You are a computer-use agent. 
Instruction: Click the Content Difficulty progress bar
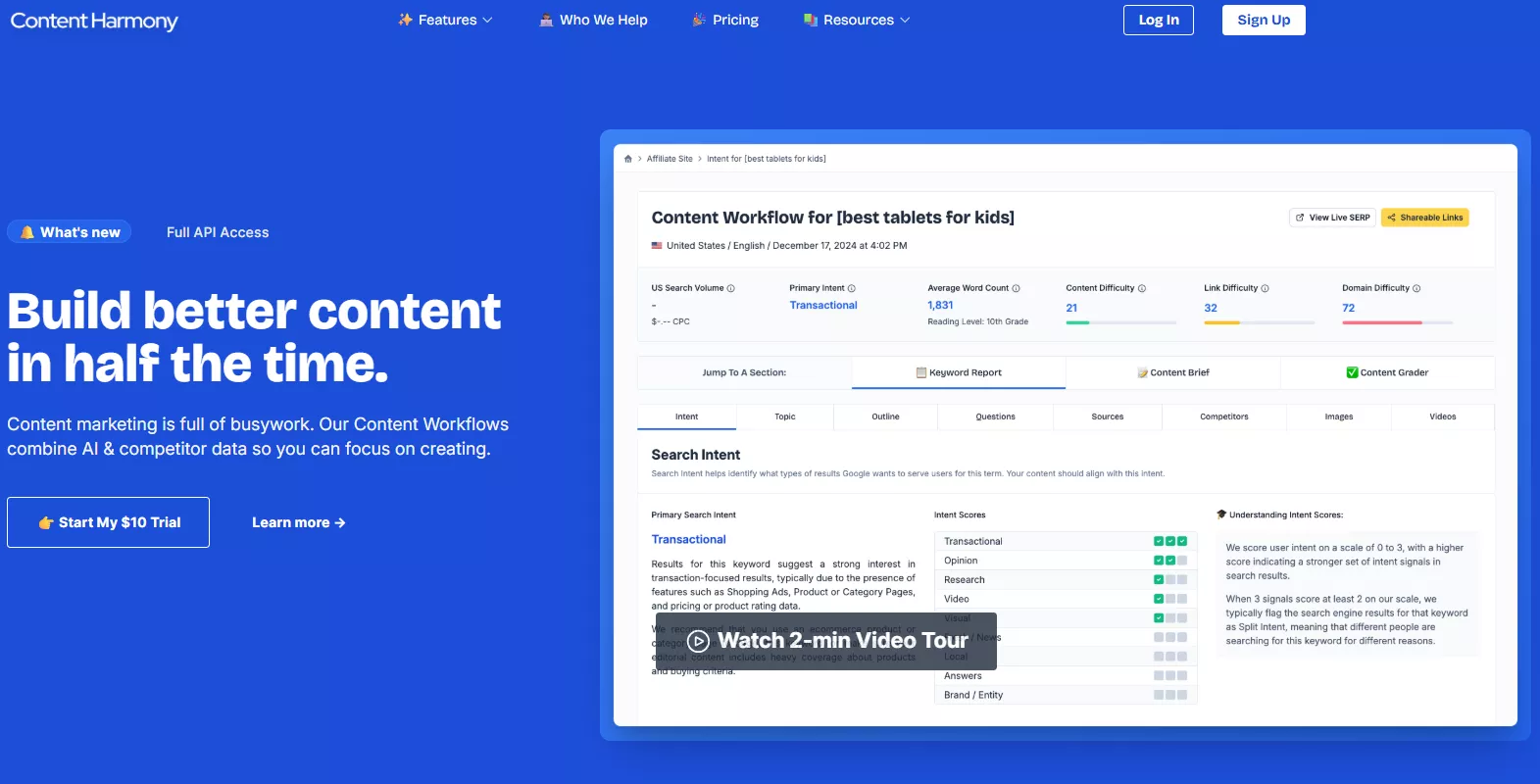point(1121,322)
